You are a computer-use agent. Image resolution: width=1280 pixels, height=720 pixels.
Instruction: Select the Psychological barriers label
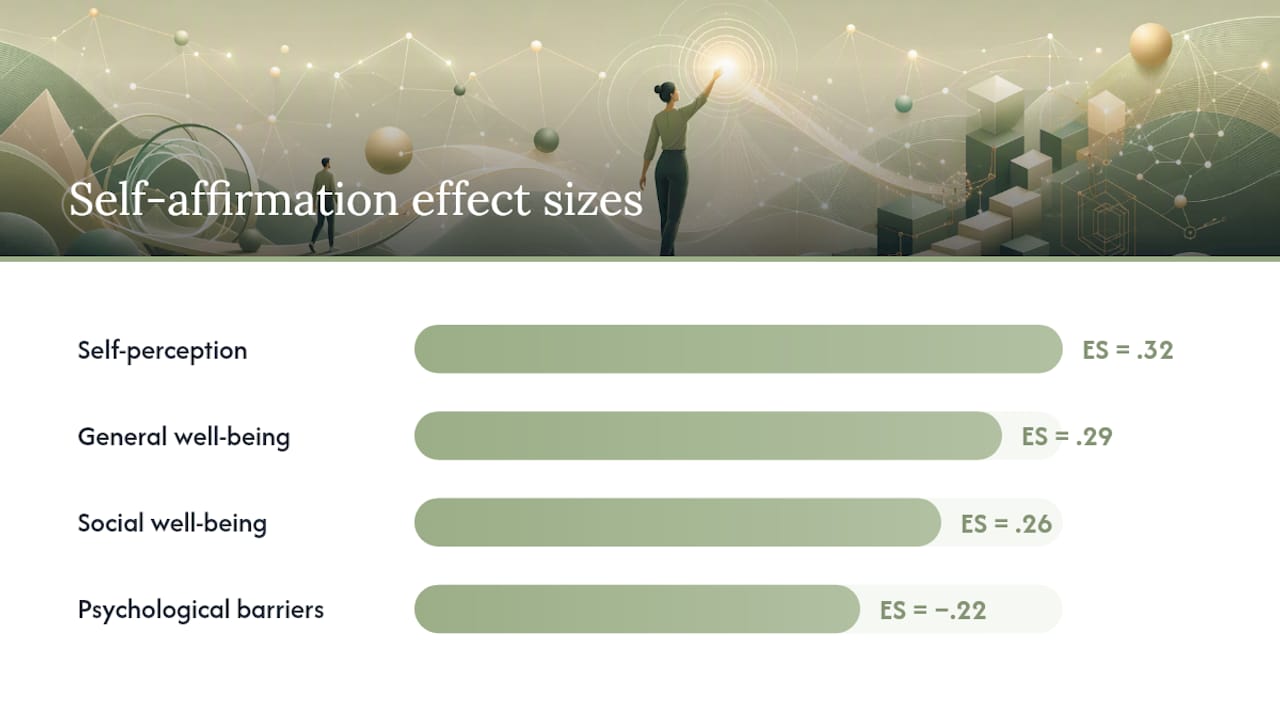pos(201,610)
